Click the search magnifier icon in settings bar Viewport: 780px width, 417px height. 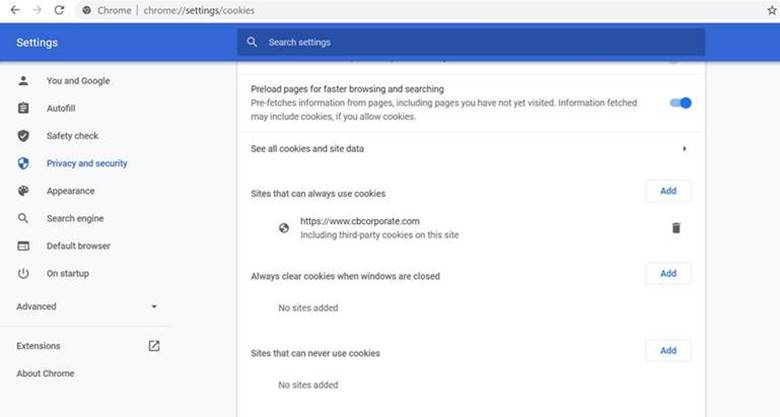pyautogui.click(x=252, y=42)
